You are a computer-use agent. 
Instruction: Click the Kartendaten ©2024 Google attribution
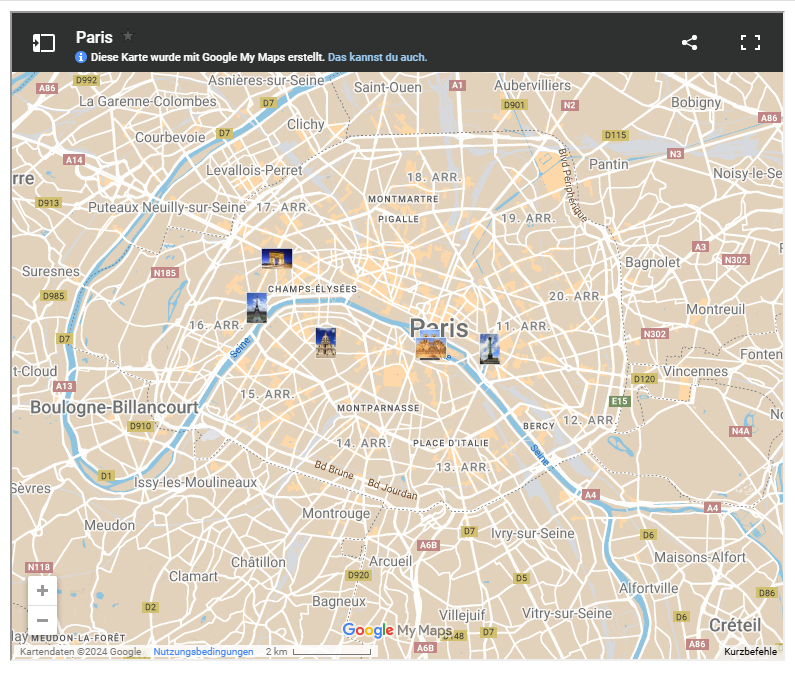[81, 652]
